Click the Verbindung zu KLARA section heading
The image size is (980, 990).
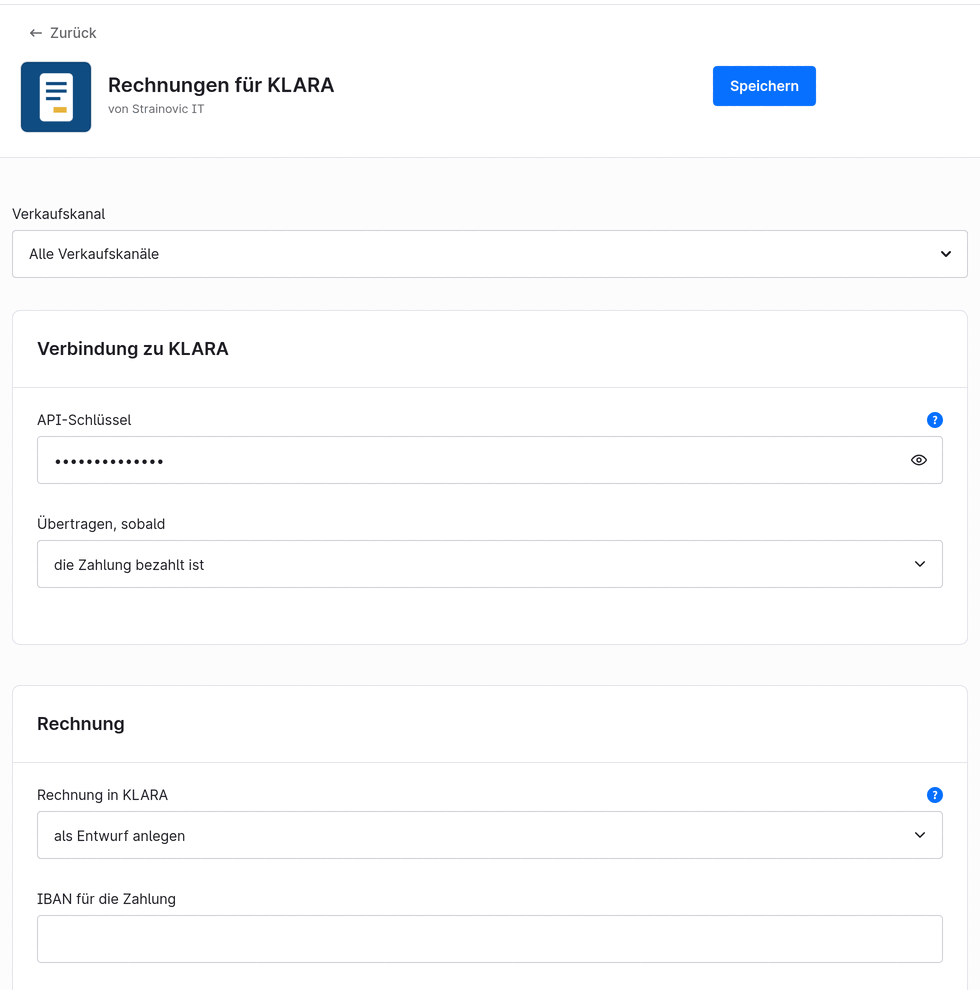pyautogui.click(x=133, y=349)
